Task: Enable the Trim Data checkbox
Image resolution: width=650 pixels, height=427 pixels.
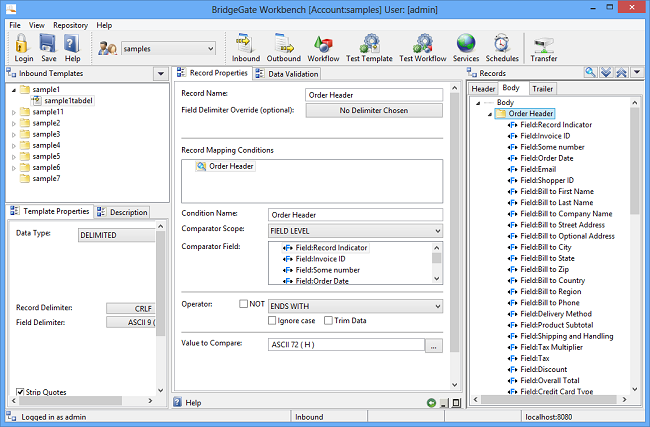Action: pos(328,320)
